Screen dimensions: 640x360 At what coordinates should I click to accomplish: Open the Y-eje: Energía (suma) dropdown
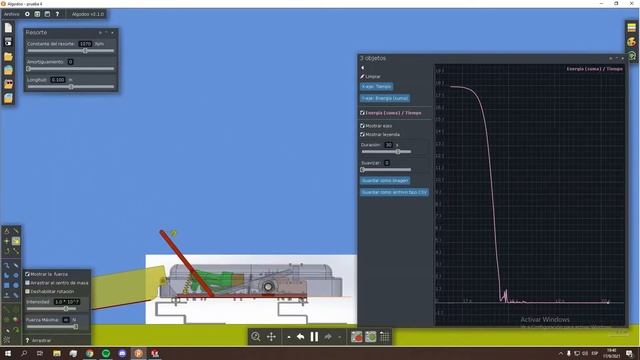pos(385,98)
